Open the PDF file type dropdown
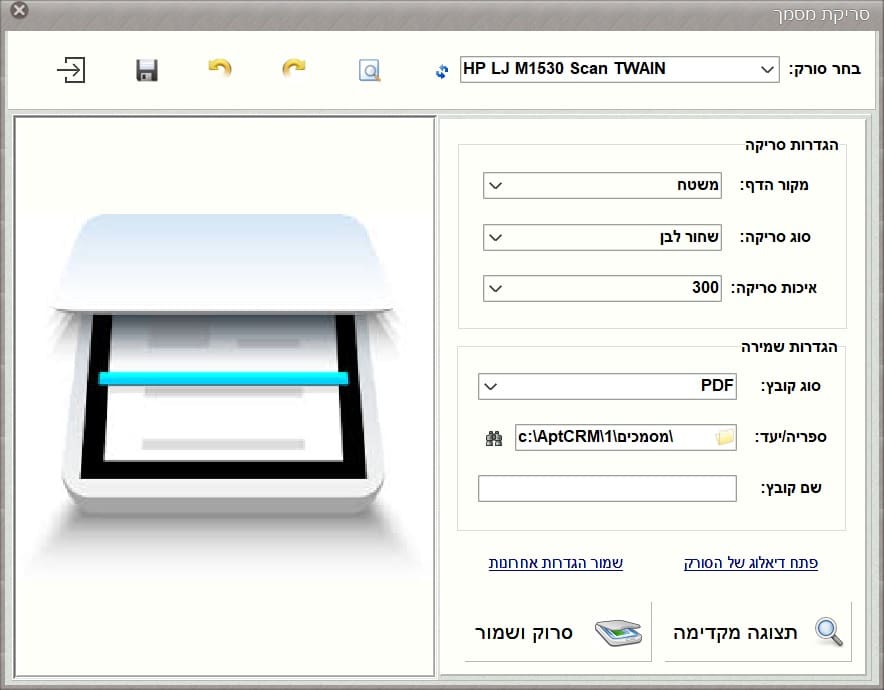The height and width of the screenshot is (690, 884). point(607,385)
